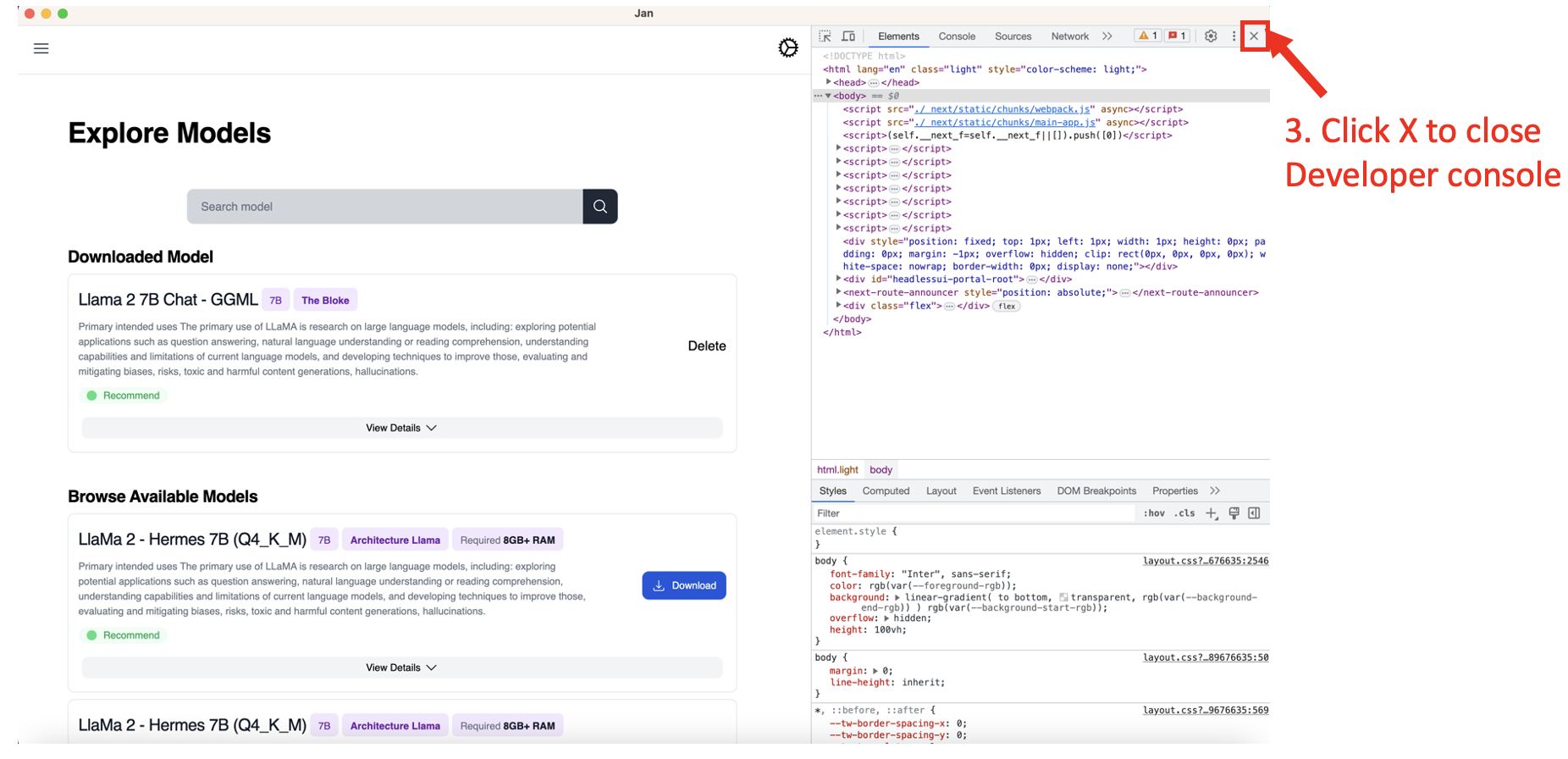Toggle the device toolbar icon
This screenshot has width=1568, height=759.
click(848, 36)
